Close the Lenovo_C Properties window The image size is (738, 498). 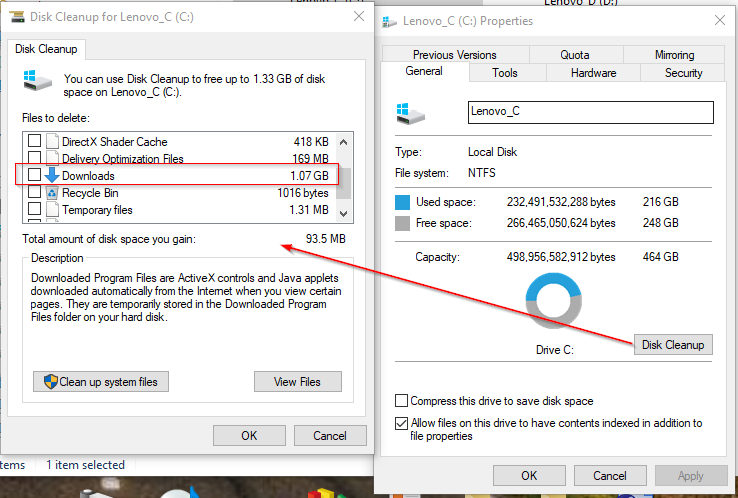point(720,20)
